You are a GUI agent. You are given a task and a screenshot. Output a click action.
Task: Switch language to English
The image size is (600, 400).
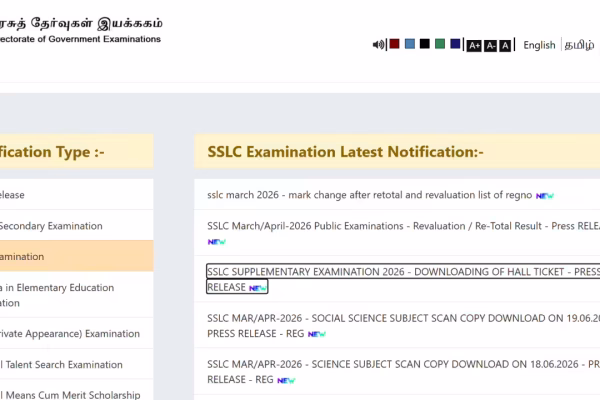coord(539,45)
